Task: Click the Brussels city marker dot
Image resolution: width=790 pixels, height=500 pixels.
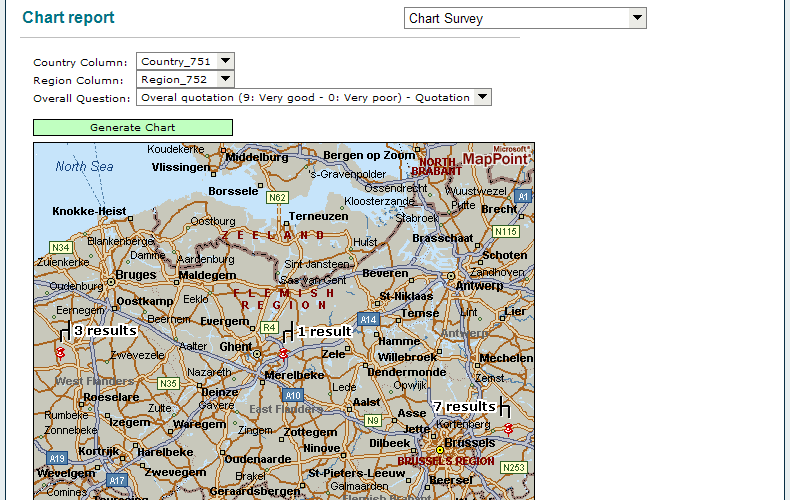Action: pyautogui.click(x=440, y=450)
